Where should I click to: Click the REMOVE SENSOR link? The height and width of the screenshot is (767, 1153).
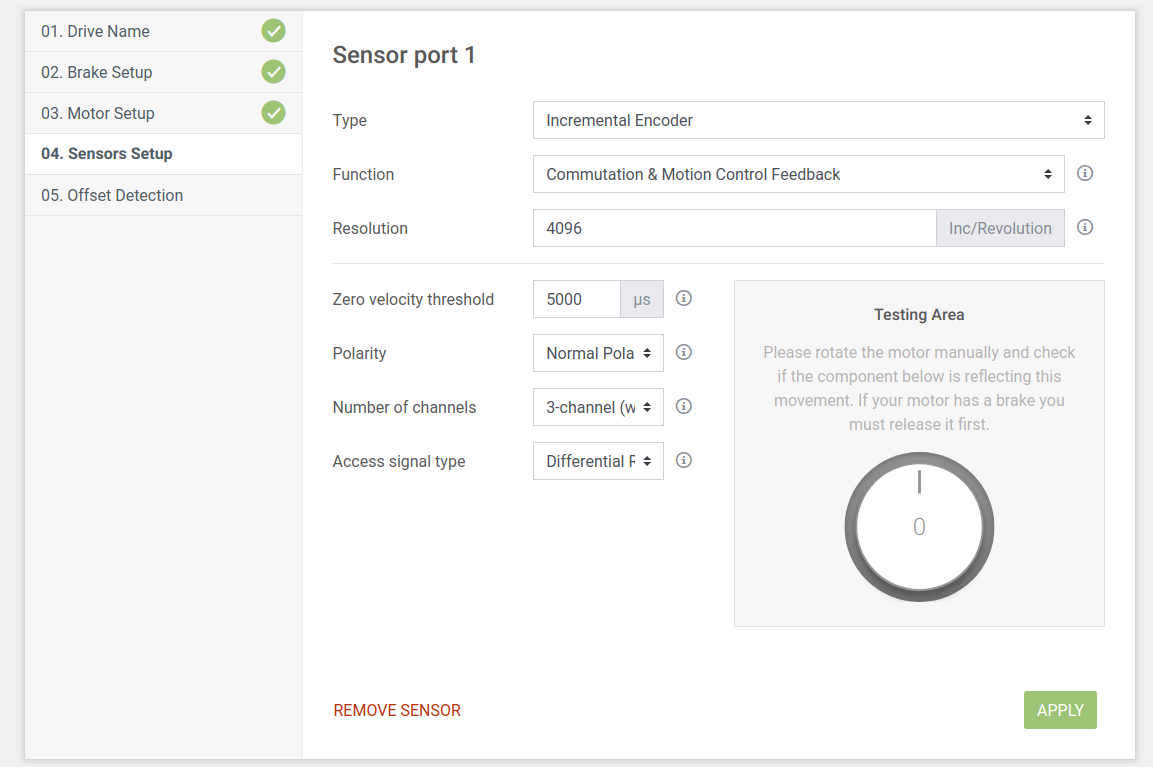click(x=397, y=710)
